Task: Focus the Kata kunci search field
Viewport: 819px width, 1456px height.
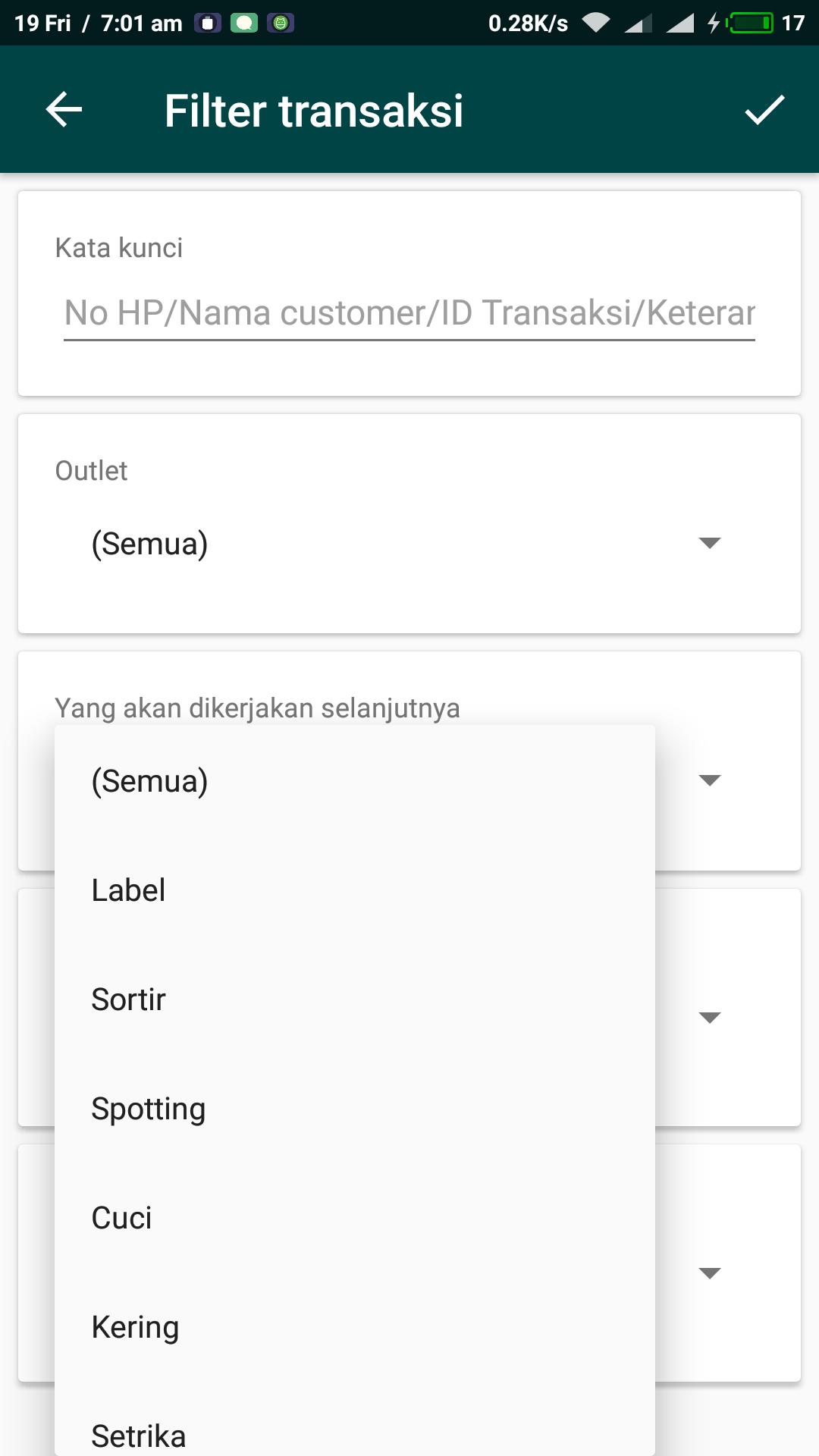Action: 409,313
